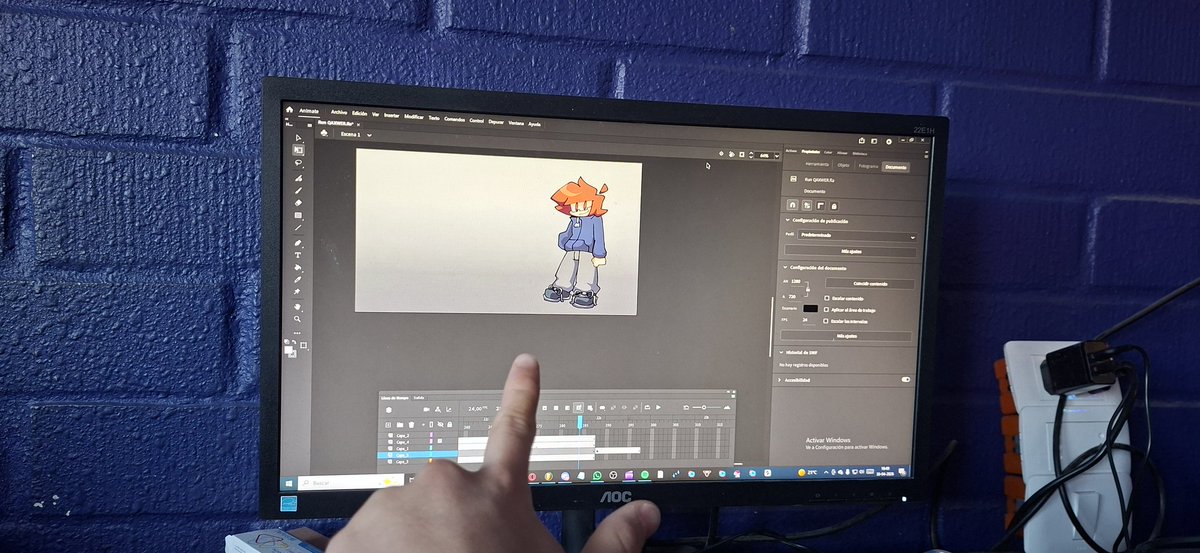Select the Asset Warp pin tool
This screenshot has height=553, width=1200.
298,291
